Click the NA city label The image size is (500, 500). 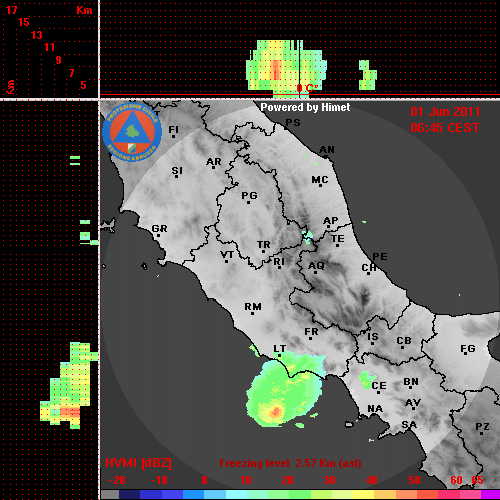[x=375, y=409]
